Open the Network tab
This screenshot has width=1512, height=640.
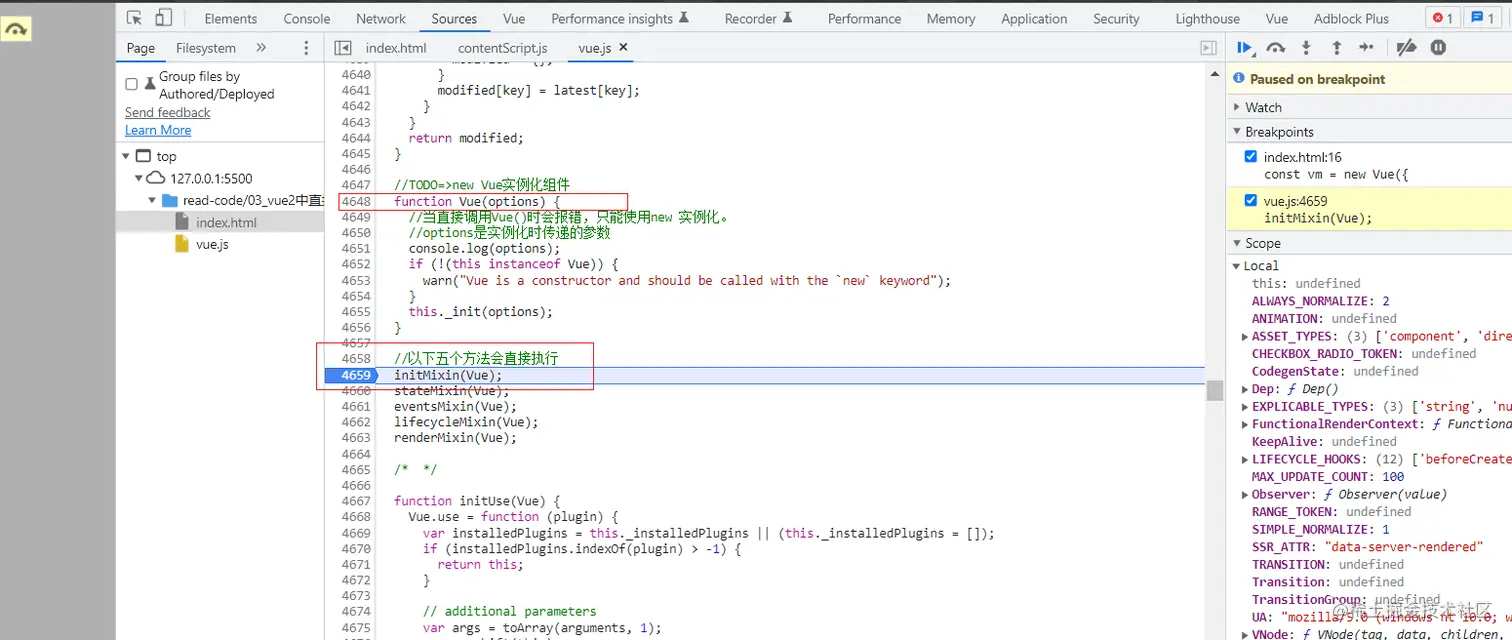click(x=381, y=19)
